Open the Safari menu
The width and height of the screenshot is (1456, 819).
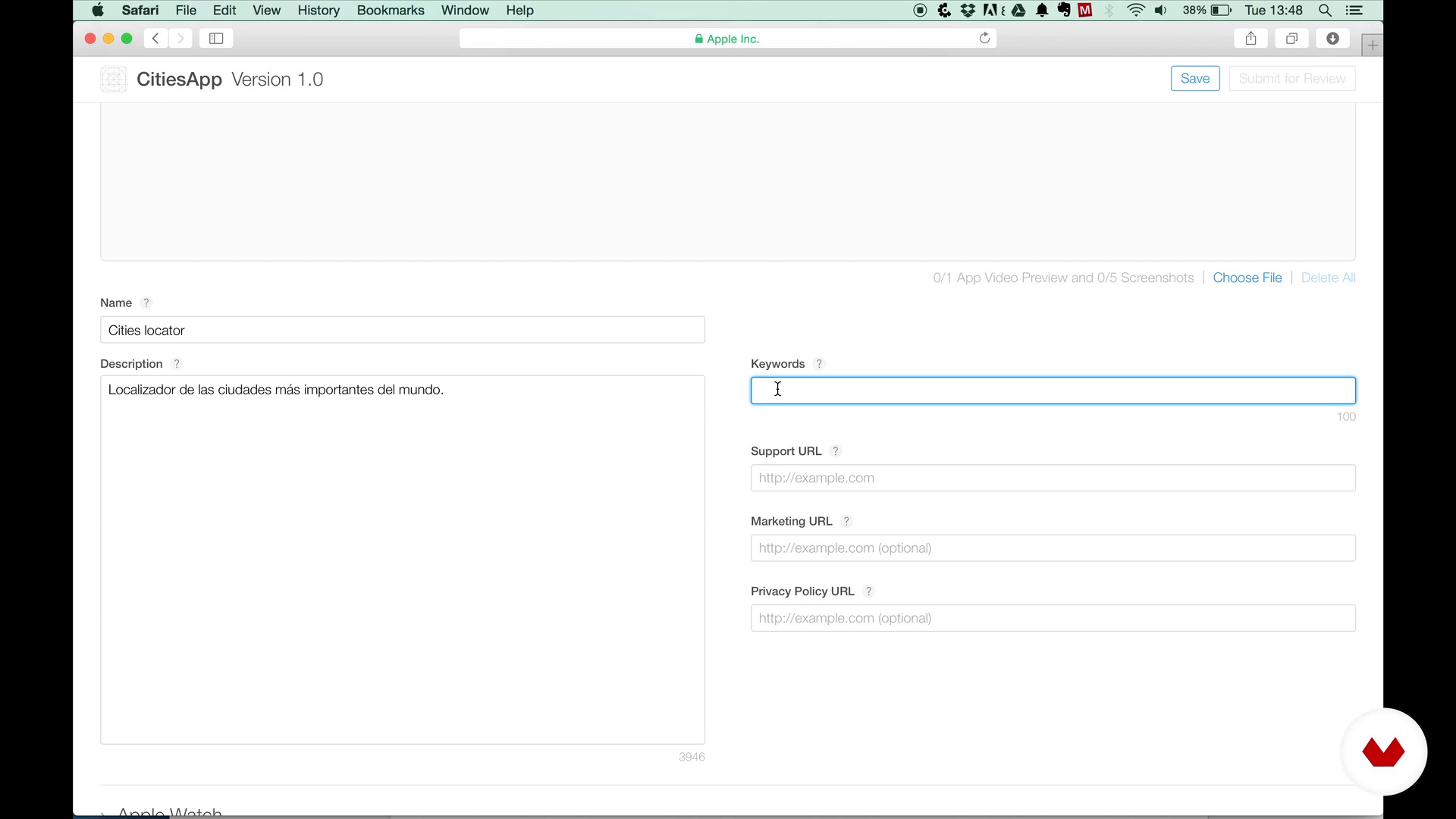pyautogui.click(x=140, y=11)
